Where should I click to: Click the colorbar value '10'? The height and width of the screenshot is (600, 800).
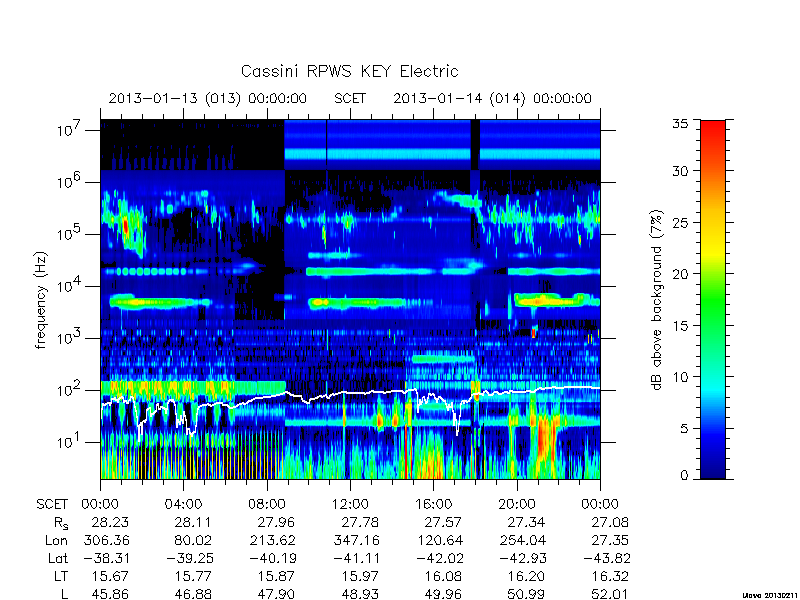click(x=680, y=377)
